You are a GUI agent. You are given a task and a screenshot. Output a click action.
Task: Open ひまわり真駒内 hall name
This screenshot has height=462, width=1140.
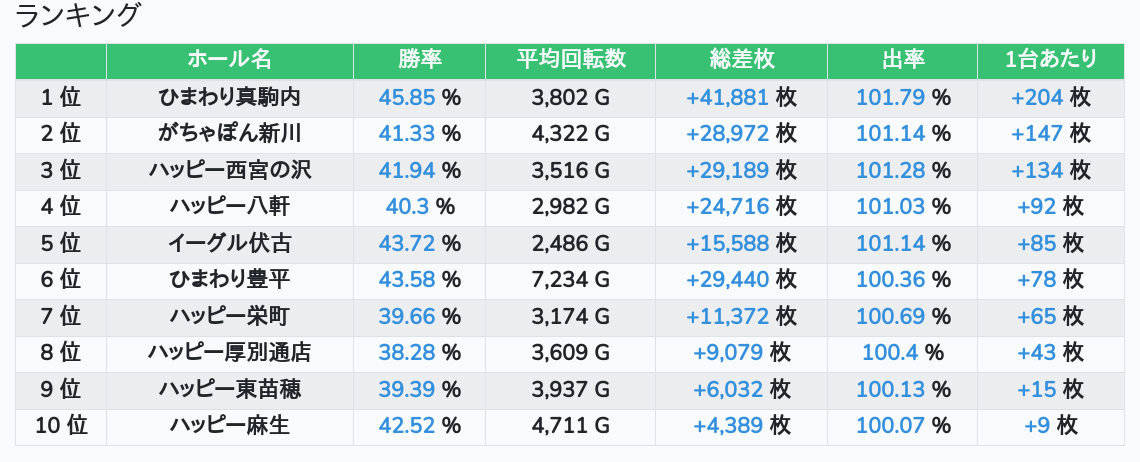click(x=229, y=97)
